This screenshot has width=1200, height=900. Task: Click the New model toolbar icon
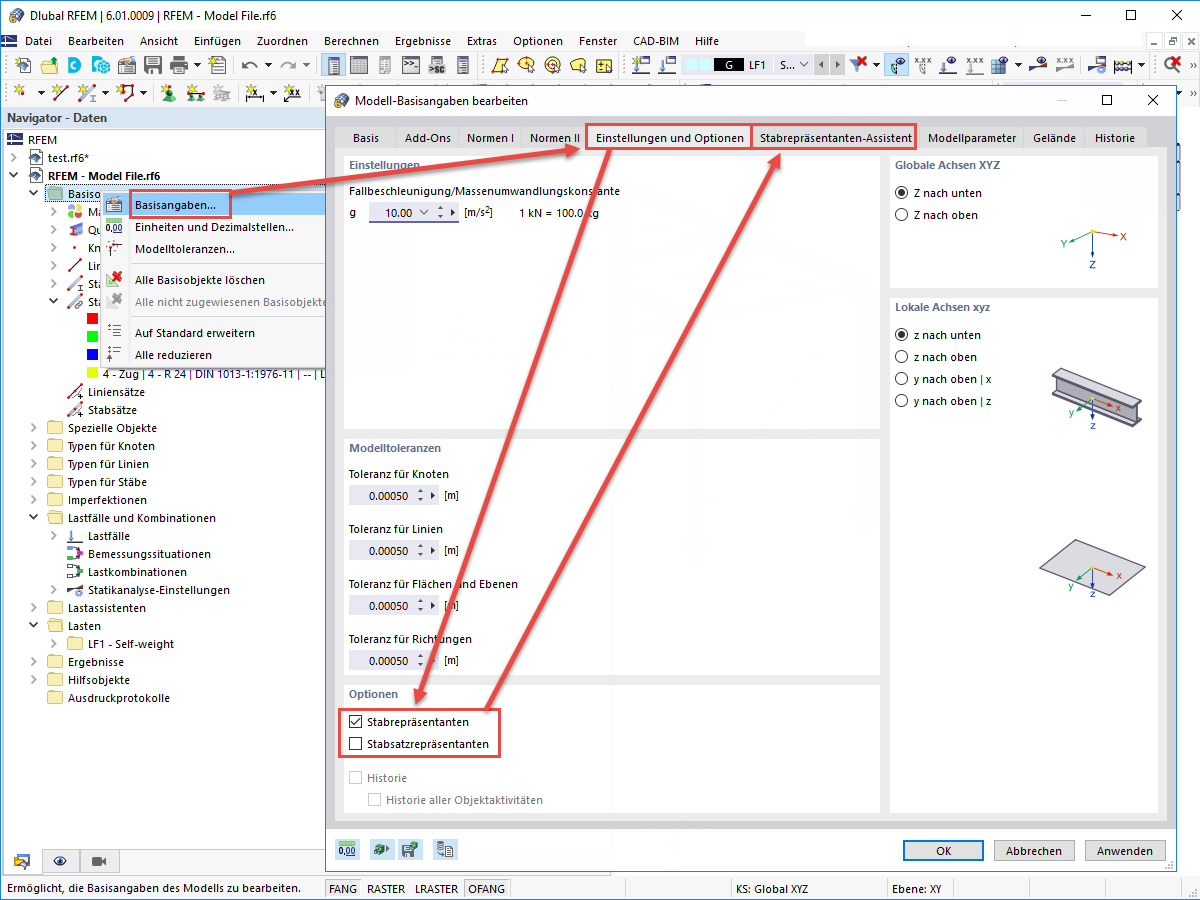coord(23,65)
